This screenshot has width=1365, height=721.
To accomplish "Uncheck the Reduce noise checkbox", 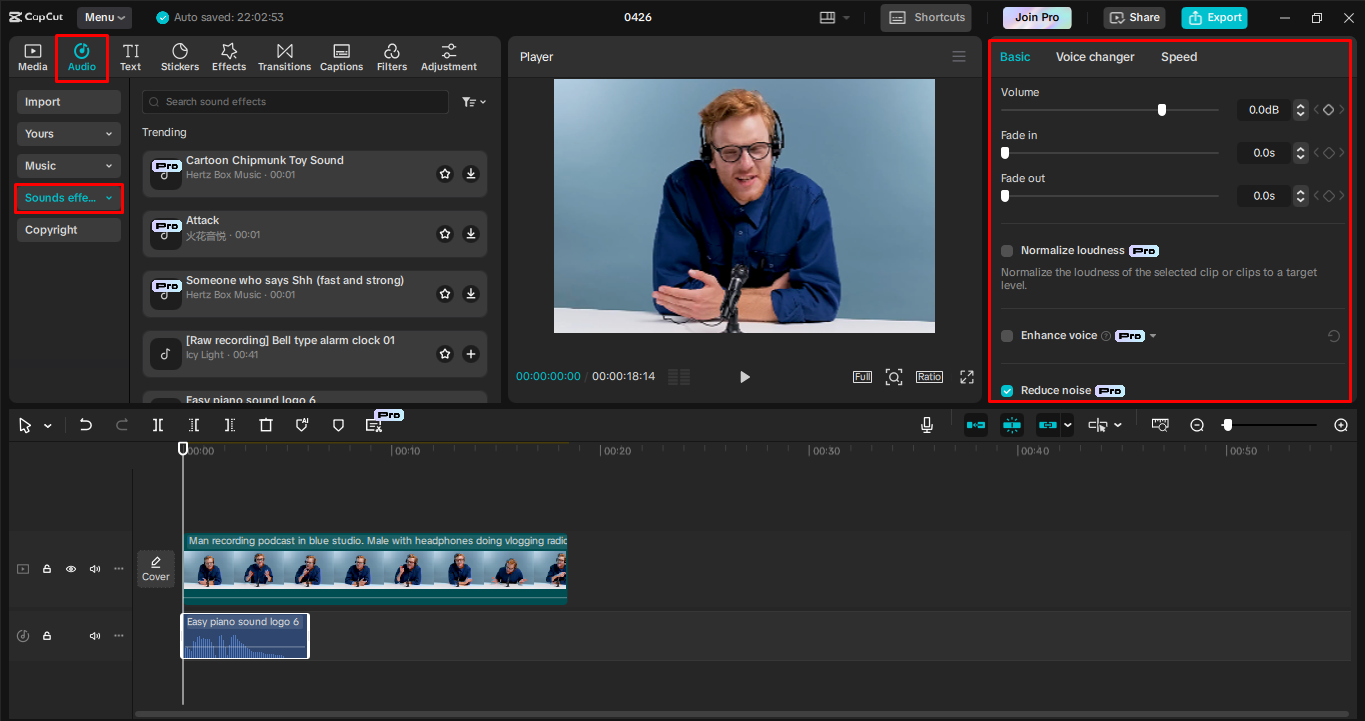I will pyautogui.click(x=1007, y=391).
